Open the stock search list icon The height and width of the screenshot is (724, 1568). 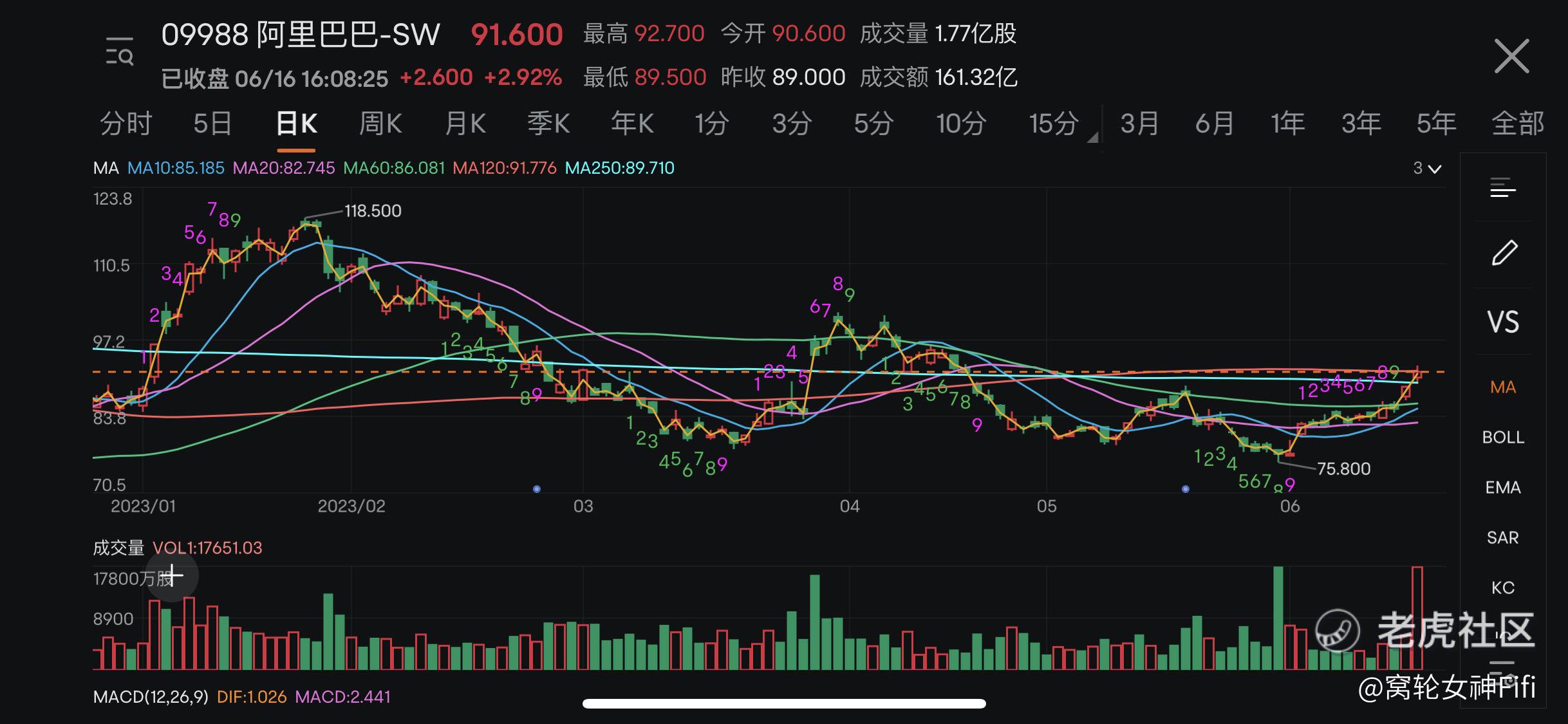pos(120,51)
